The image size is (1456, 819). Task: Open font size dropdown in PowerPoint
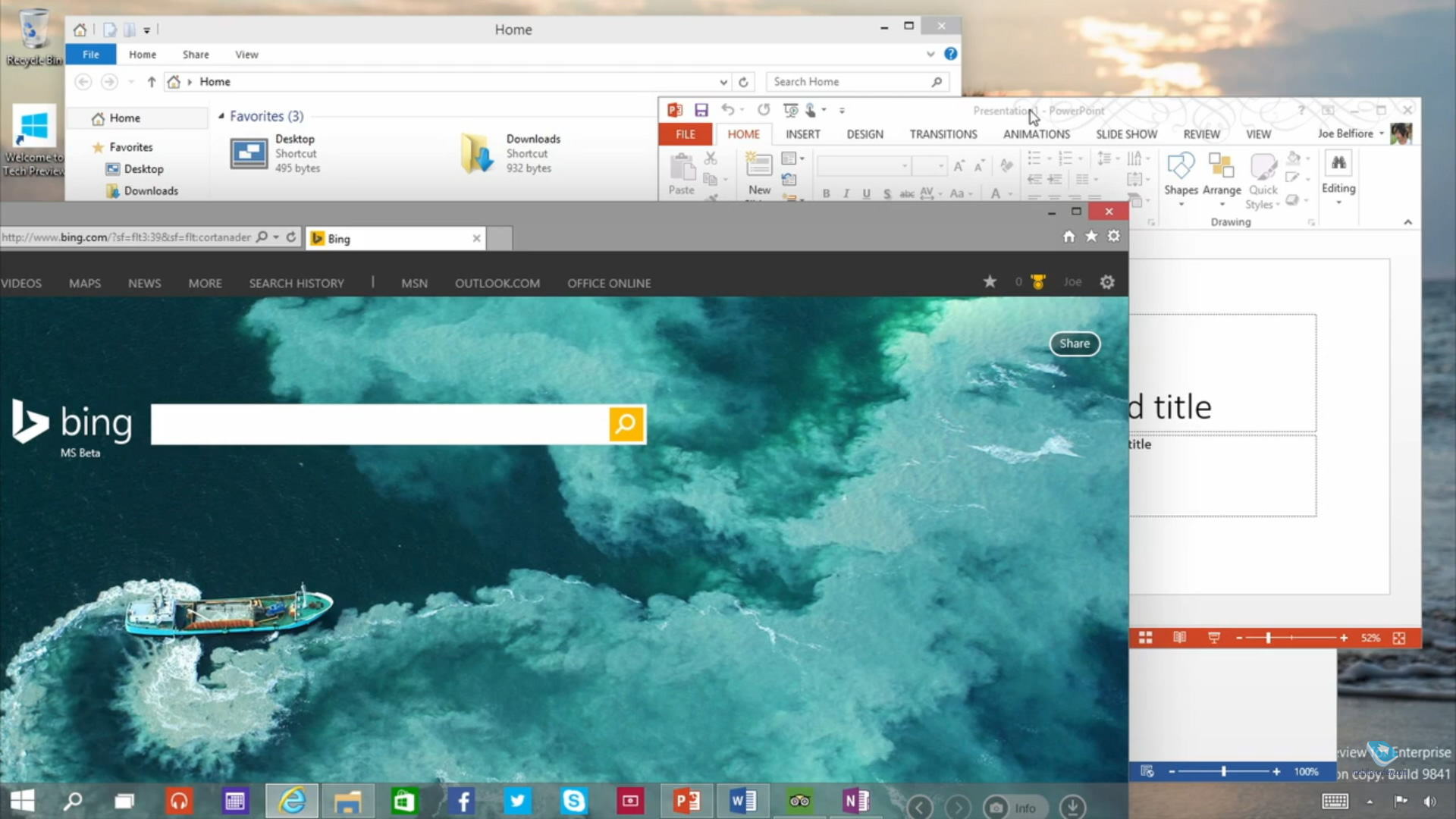point(941,166)
